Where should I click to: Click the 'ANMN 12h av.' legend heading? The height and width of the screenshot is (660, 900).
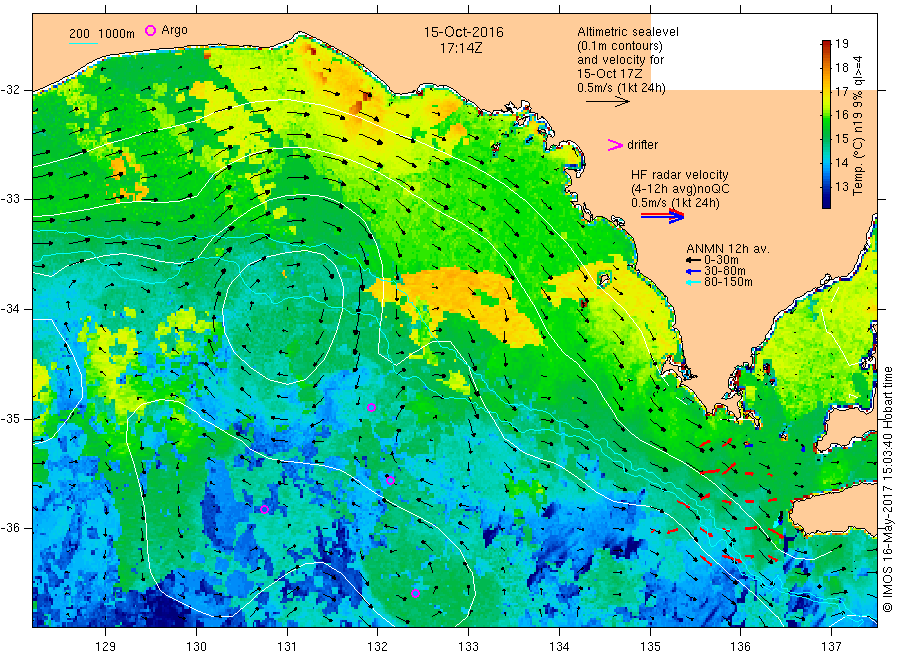click(728, 249)
